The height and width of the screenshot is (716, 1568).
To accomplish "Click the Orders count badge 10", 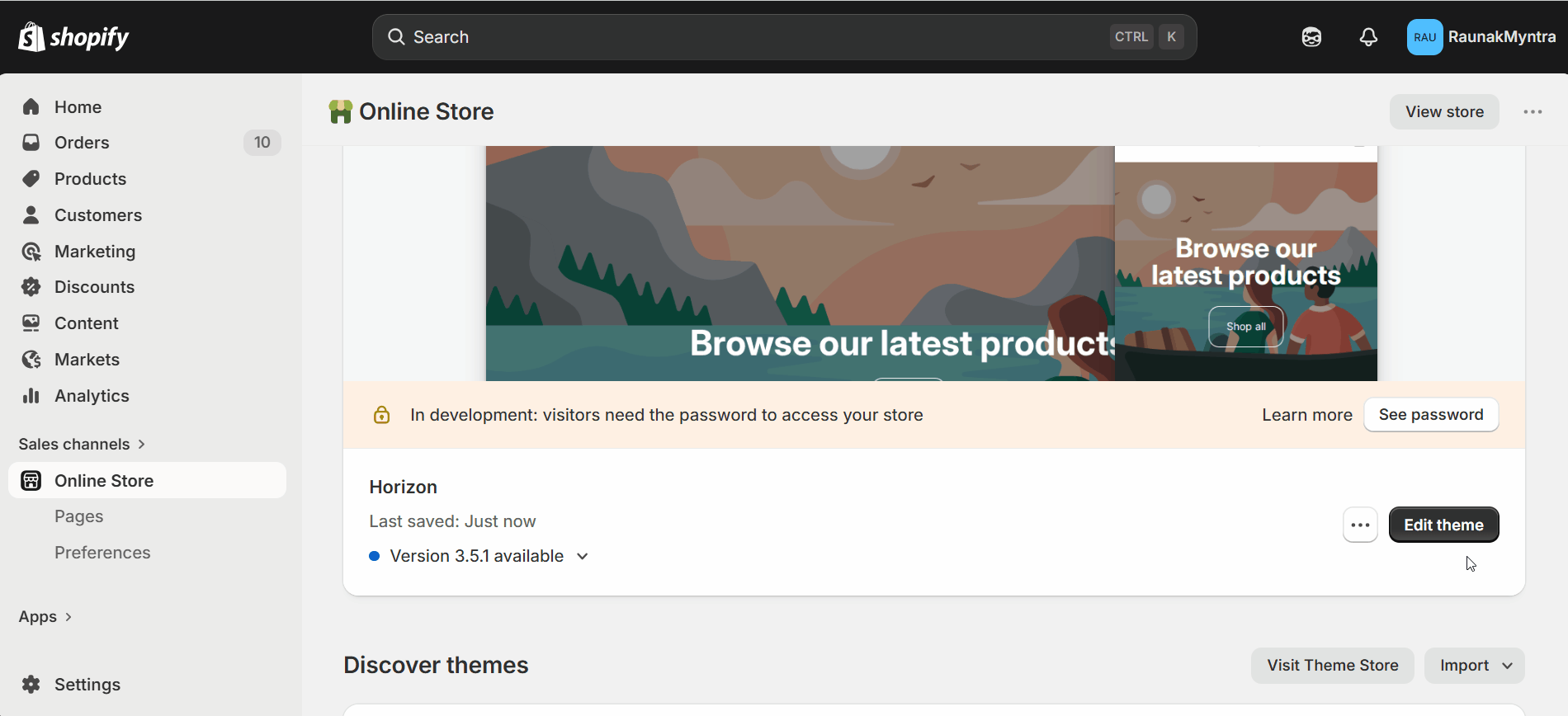I will point(262,143).
